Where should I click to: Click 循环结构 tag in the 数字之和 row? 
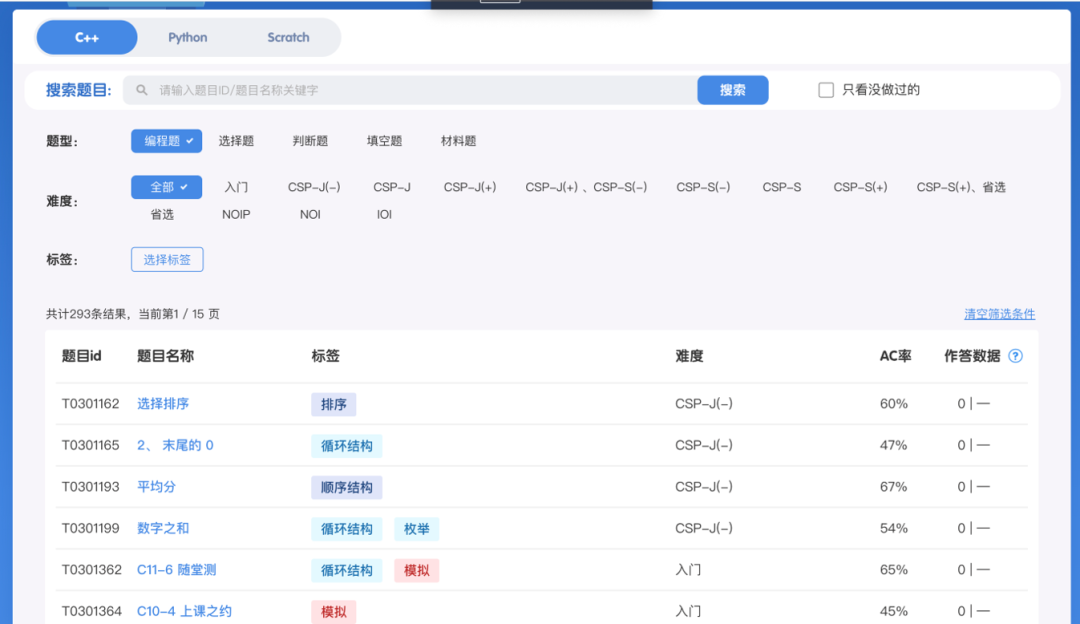[x=346, y=528]
